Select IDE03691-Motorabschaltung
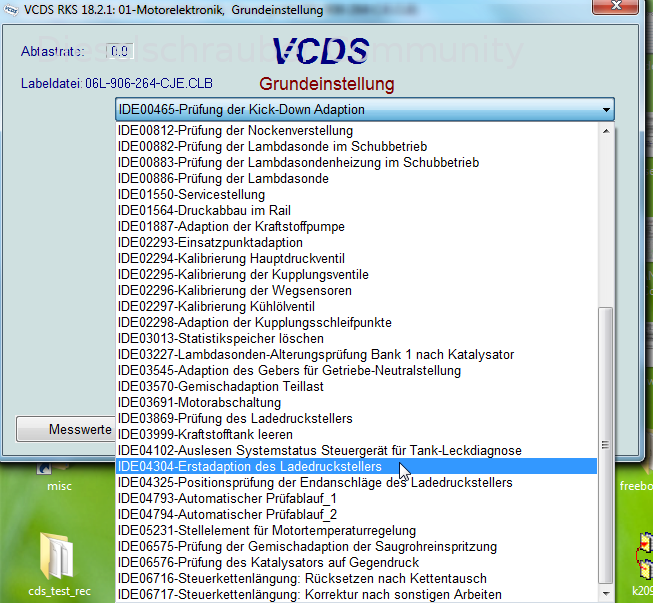This screenshot has height=603, width=653. [356, 402]
